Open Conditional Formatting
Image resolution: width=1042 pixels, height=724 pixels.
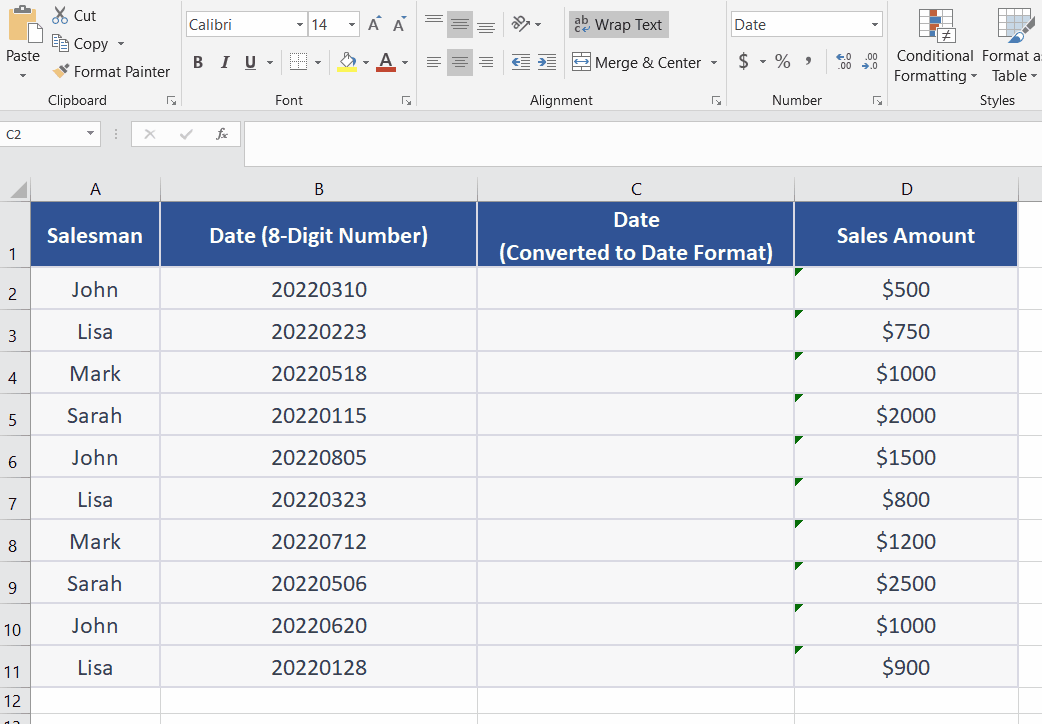pos(934,47)
